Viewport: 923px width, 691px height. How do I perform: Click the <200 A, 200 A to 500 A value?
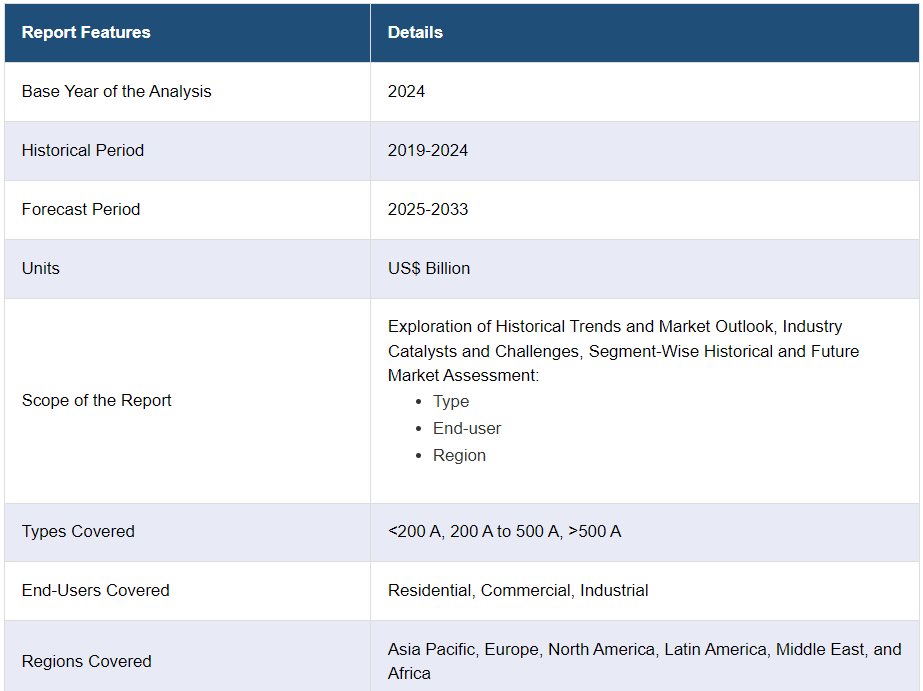point(504,531)
